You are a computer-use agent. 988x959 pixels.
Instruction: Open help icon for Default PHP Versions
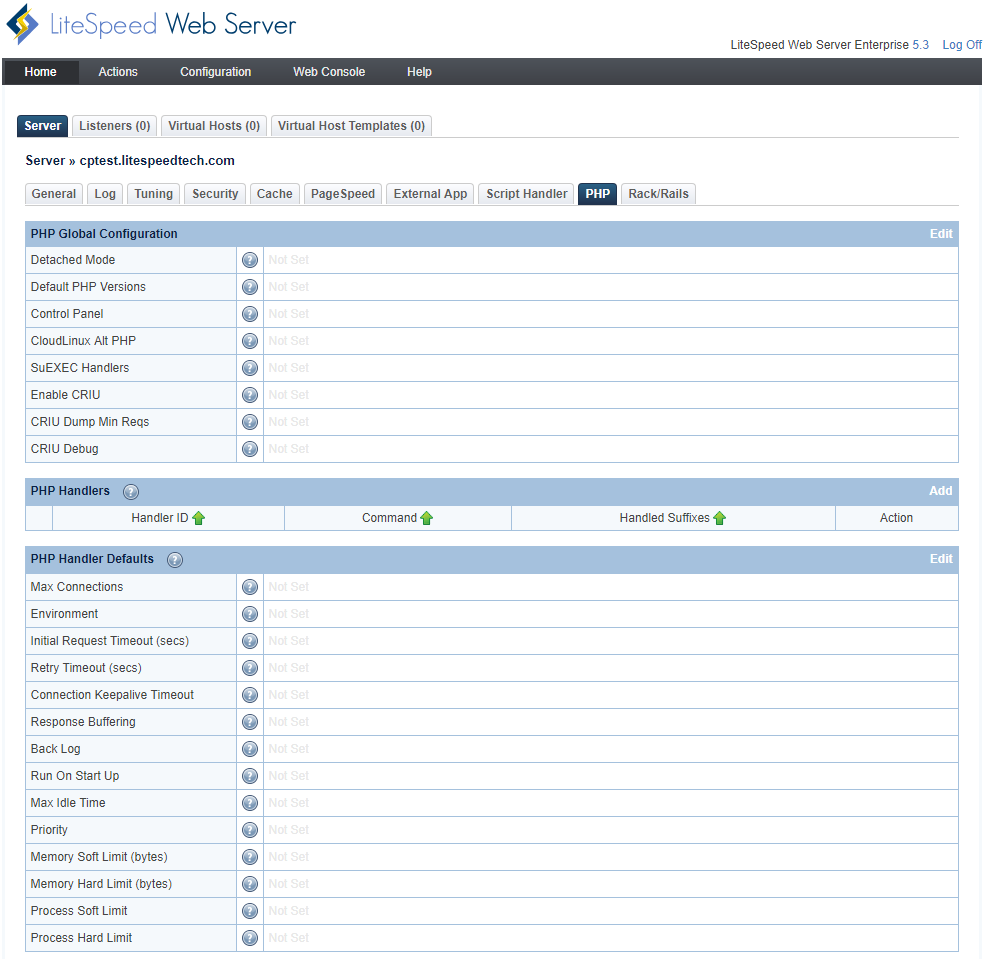pyautogui.click(x=250, y=287)
